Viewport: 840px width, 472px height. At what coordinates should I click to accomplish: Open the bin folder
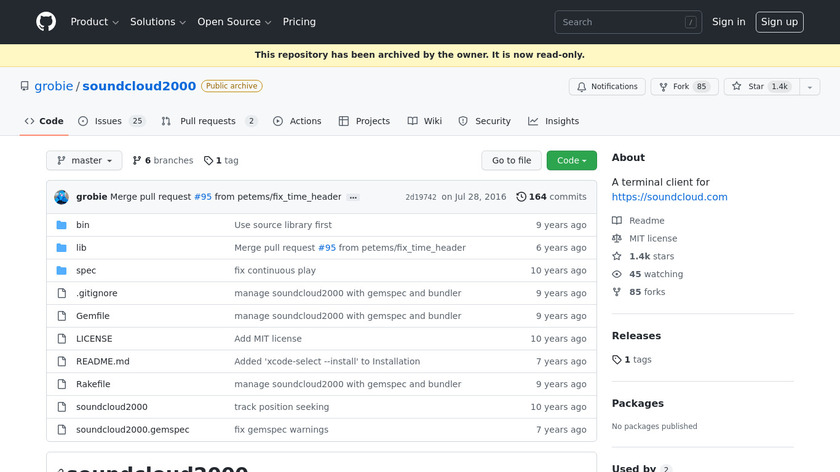tap(83, 225)
